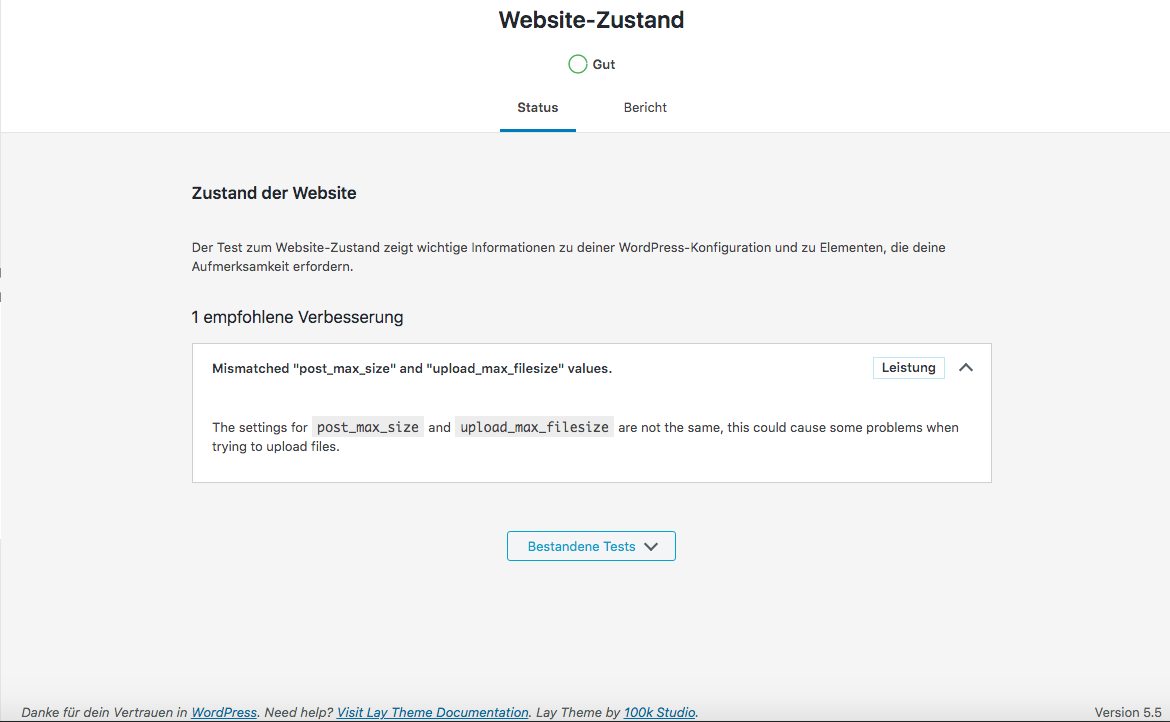Click the Leistung badge on the issue

point(908,368)
